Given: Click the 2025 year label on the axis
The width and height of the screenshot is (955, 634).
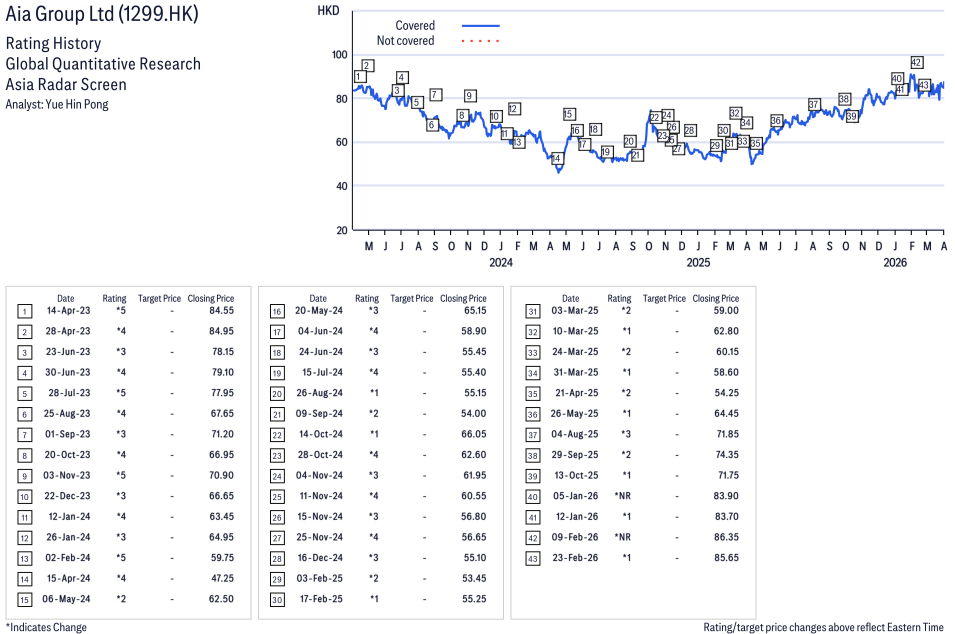Looking at the screenshot, I should (x=697, y=263).
